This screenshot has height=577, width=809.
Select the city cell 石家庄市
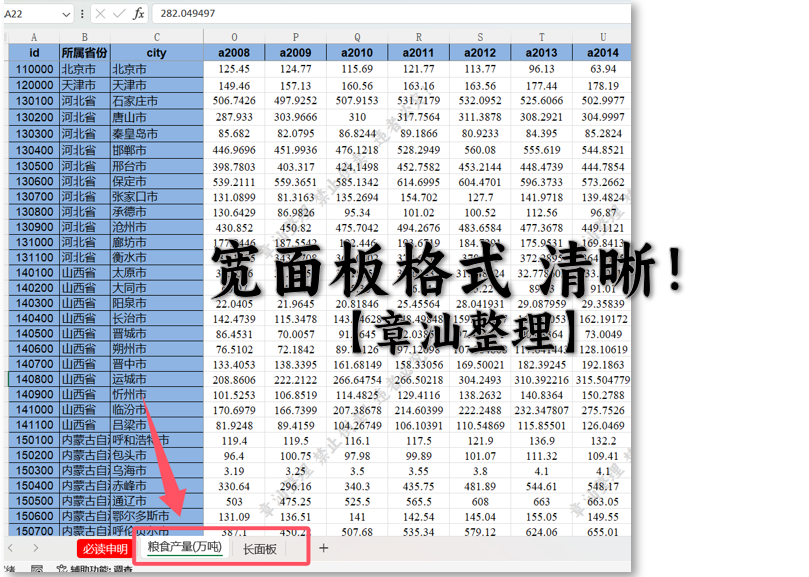coord(157,101)
